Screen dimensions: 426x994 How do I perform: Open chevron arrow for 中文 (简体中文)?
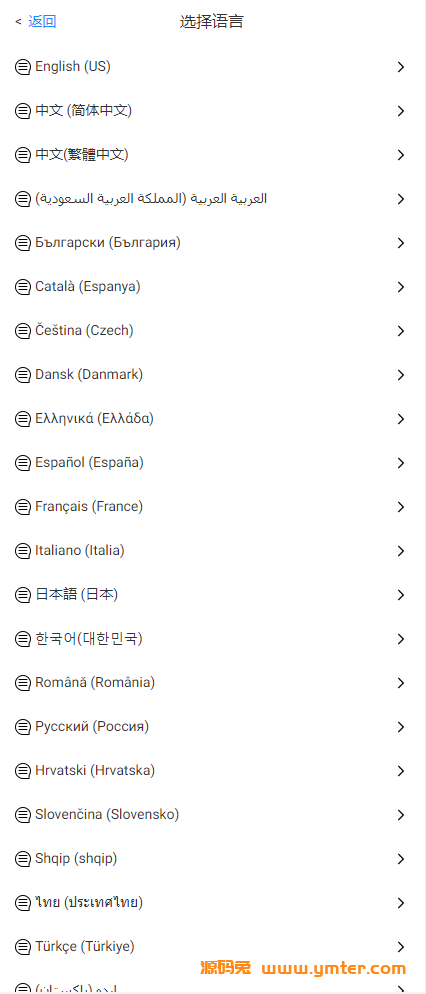(401, 111)
